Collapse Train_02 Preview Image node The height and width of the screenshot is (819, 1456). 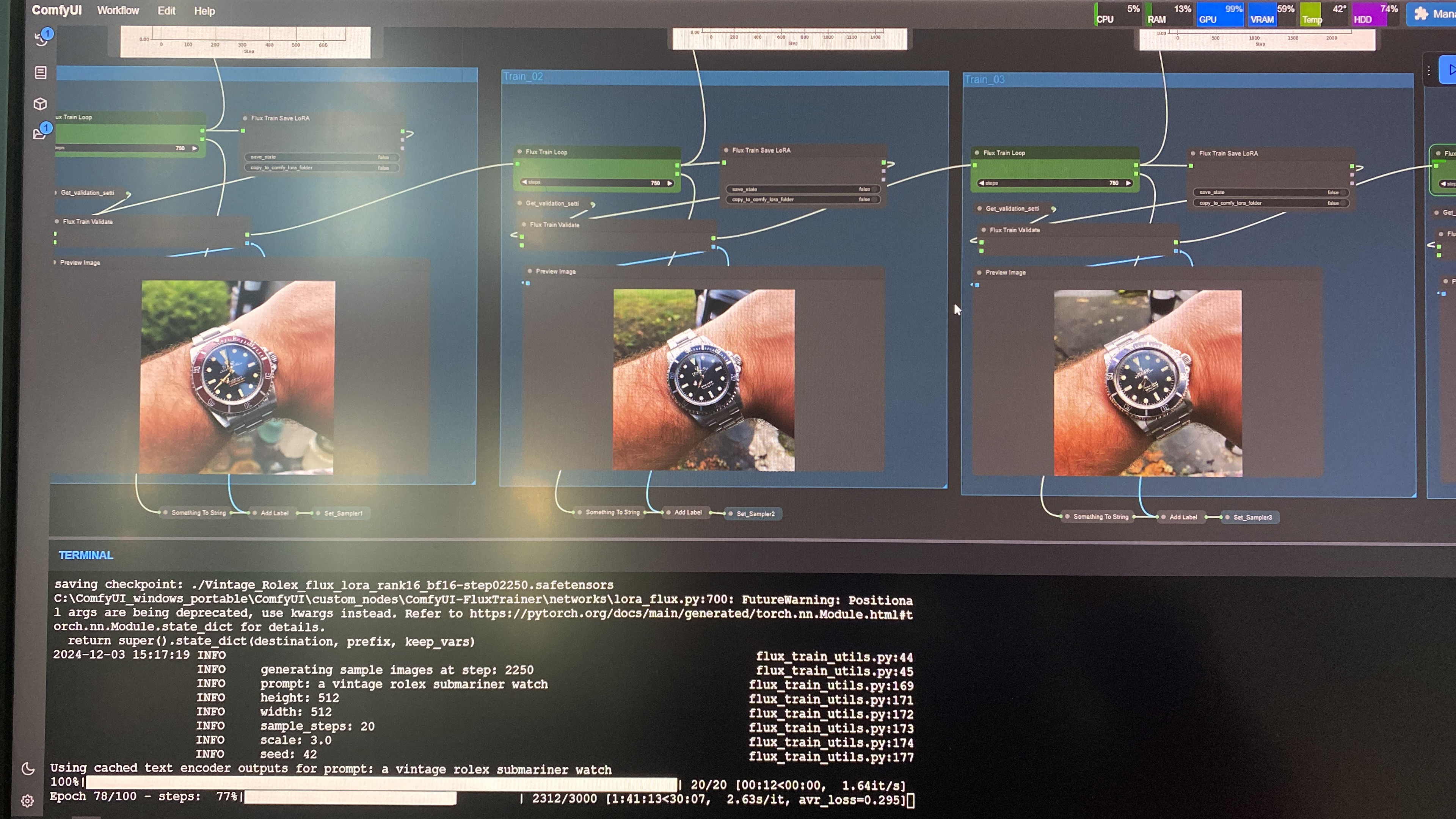coord(530,271)
